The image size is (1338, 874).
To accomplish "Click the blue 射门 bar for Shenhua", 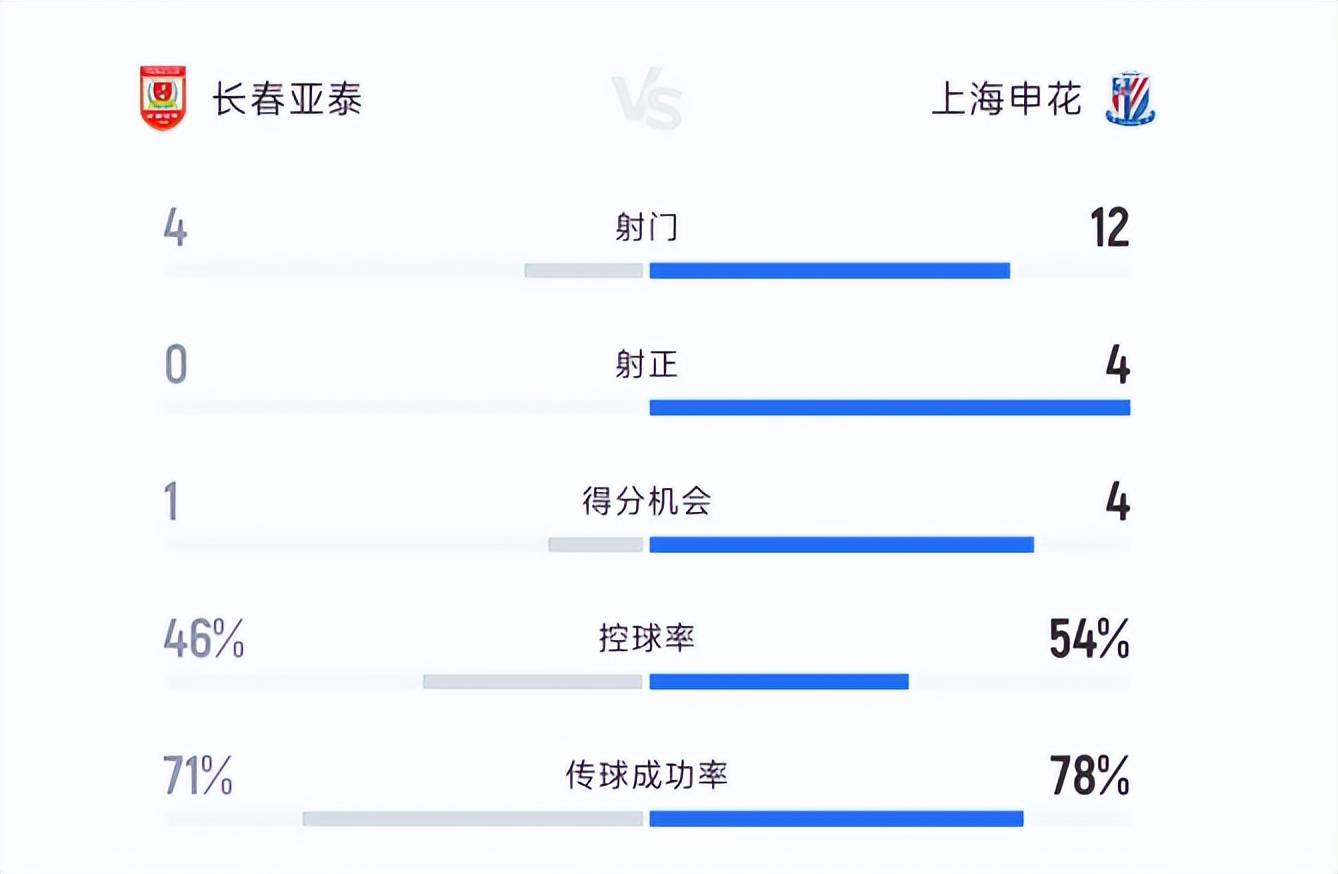I will click(829, 271).
